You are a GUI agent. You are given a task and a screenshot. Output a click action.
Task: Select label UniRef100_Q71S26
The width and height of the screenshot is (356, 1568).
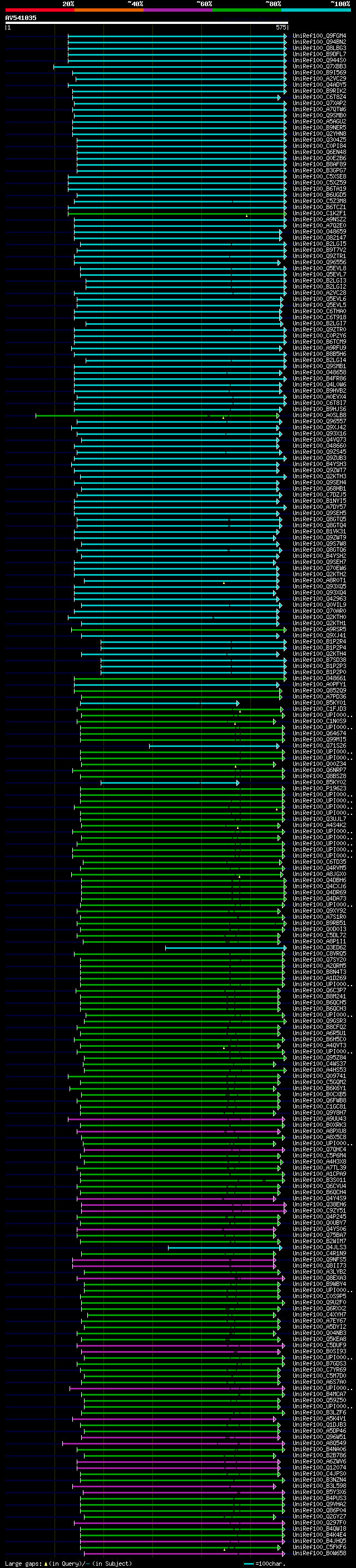pyautogui.click(x=319, y=746)
